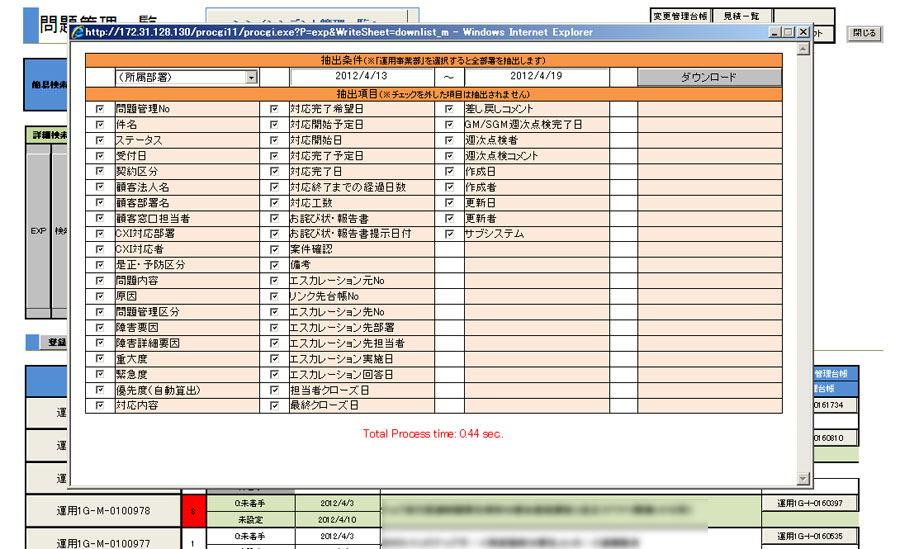Uncheck the 対応完了予定日 checkbox
This screenshot has height=549, width=900.
[274, 156]
